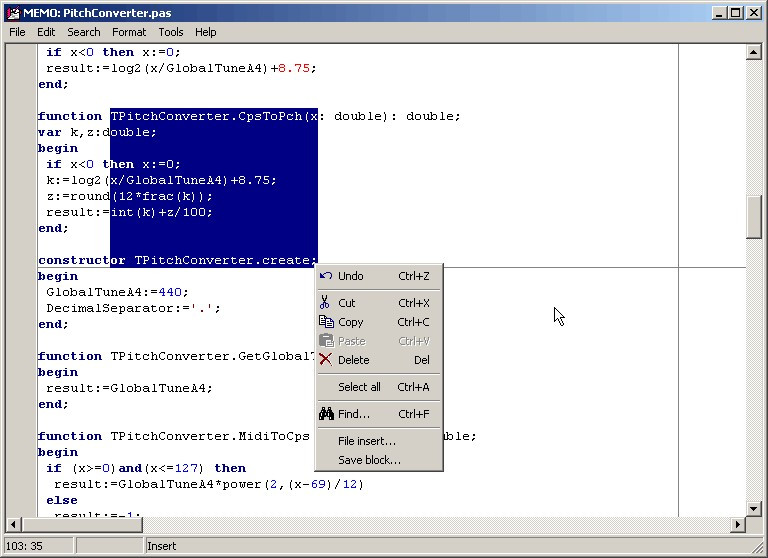Choose Select all from context menu

(379, 387)
